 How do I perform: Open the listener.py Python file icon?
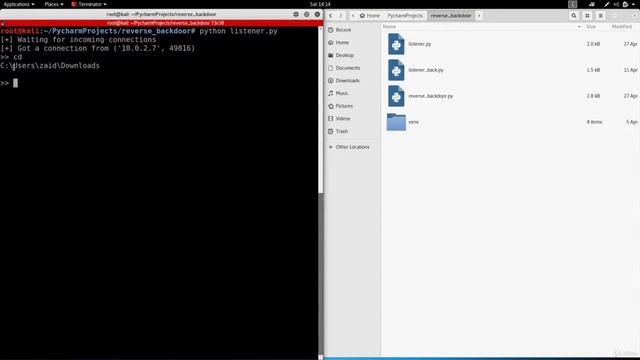pyautogui.click(x=396, y=44)
